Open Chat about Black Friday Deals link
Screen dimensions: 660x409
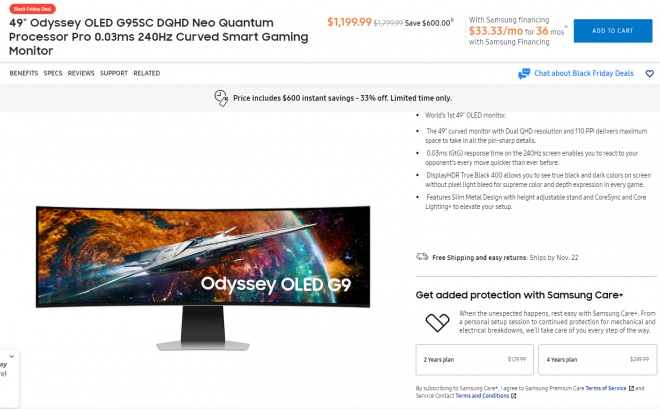(x=584, y=73)
